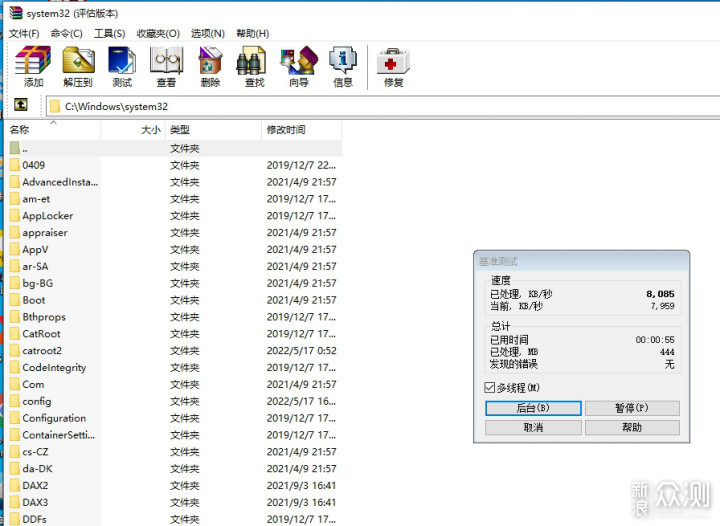Select the DDFs folder name

(x=34, y=519)
